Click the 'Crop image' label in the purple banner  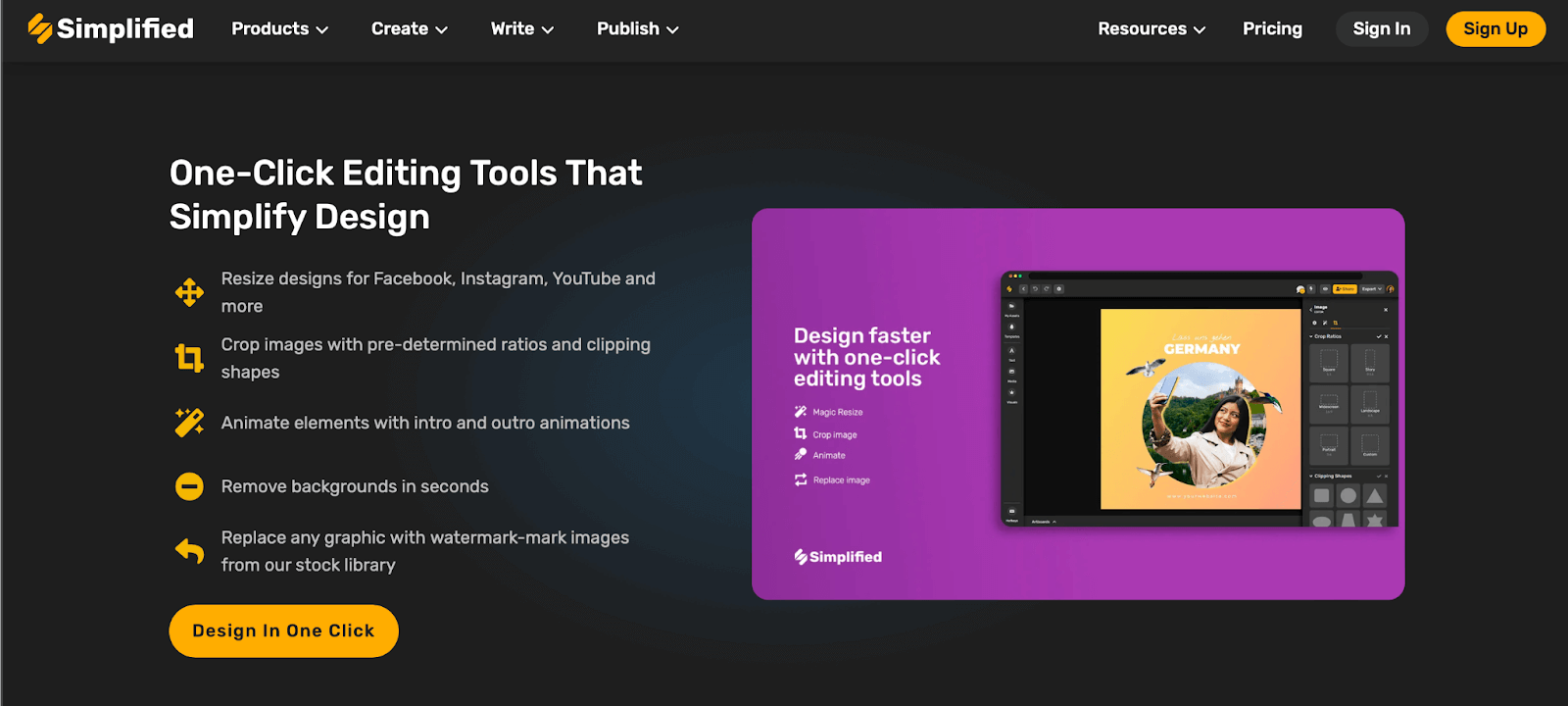pyautogui.click(x=835, y=434)
